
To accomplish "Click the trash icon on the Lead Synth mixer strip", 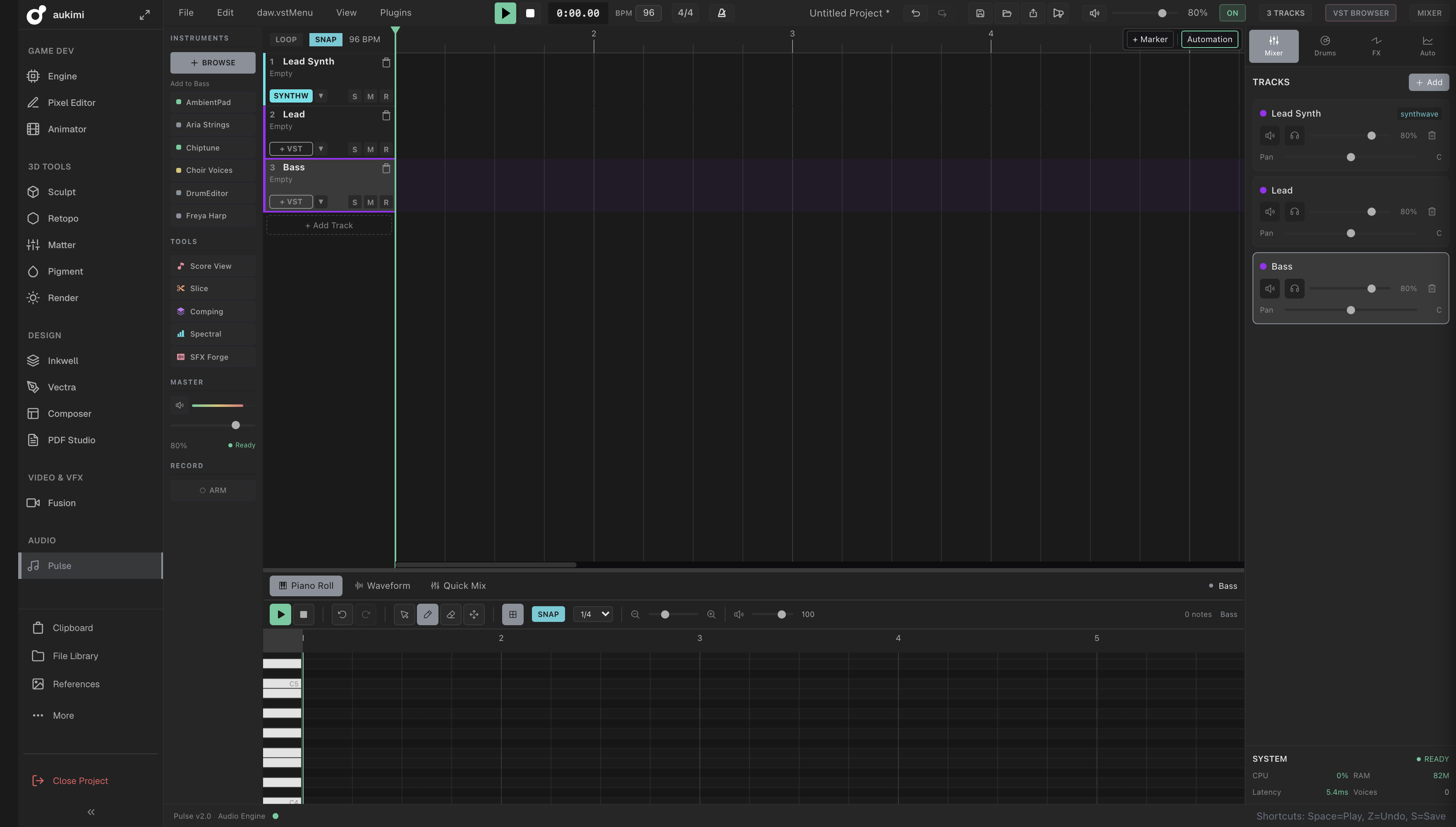I will coord(1432,136).
